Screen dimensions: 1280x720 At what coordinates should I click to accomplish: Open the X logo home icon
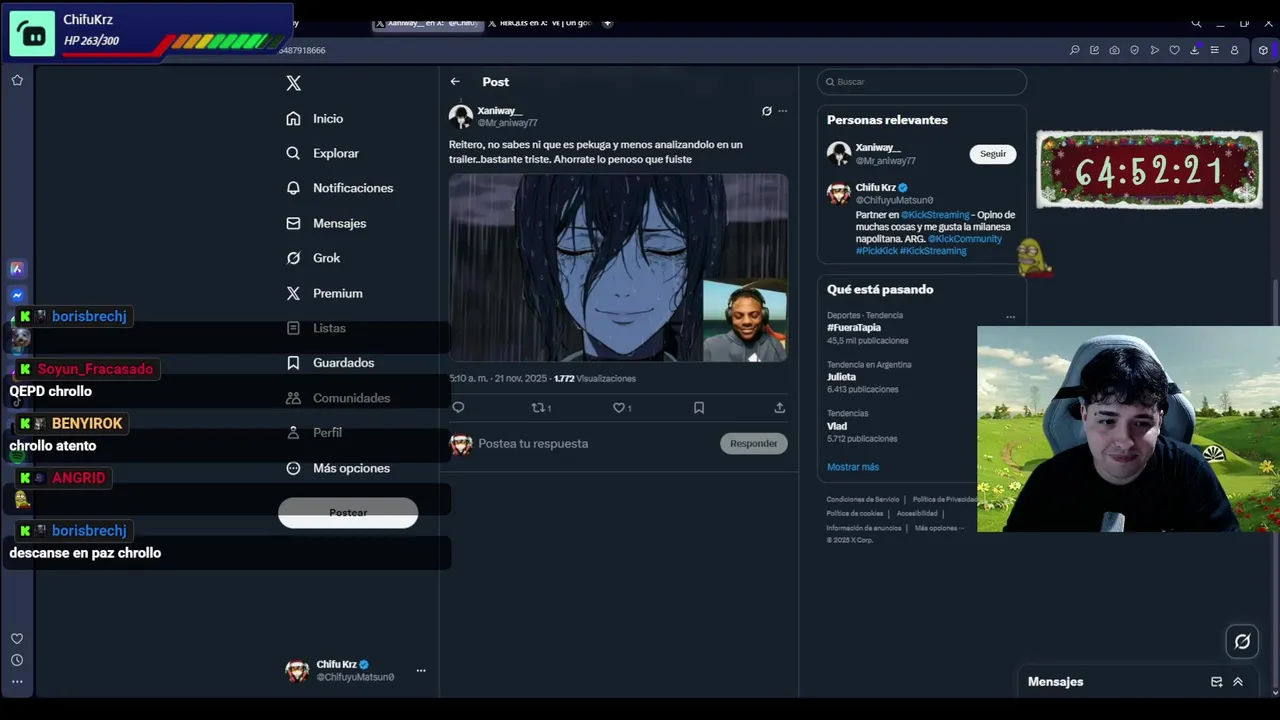tap(293, 83)
